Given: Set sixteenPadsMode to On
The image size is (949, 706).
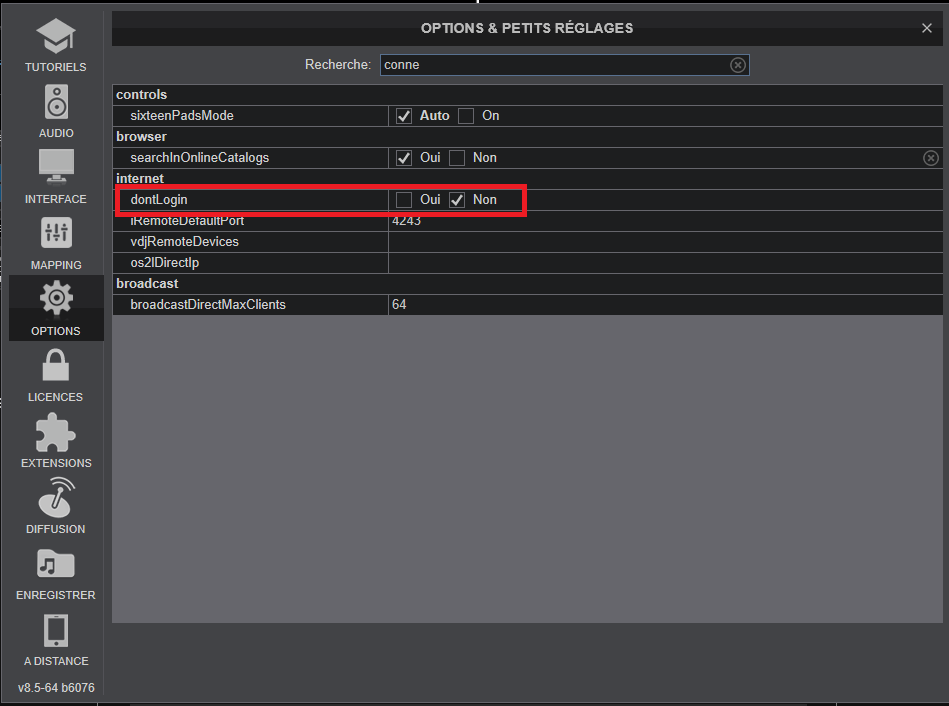Looking at the screenshot, I should pyautogui.click(x=466, y=116).
